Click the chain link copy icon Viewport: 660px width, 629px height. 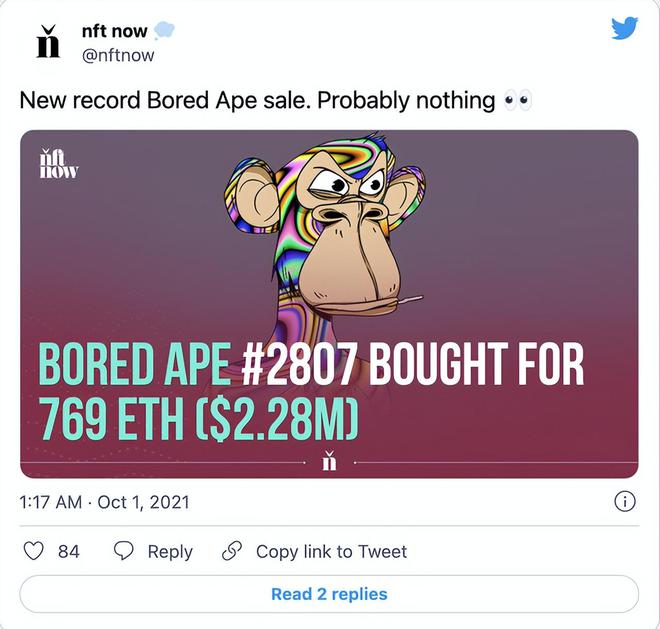231,551
